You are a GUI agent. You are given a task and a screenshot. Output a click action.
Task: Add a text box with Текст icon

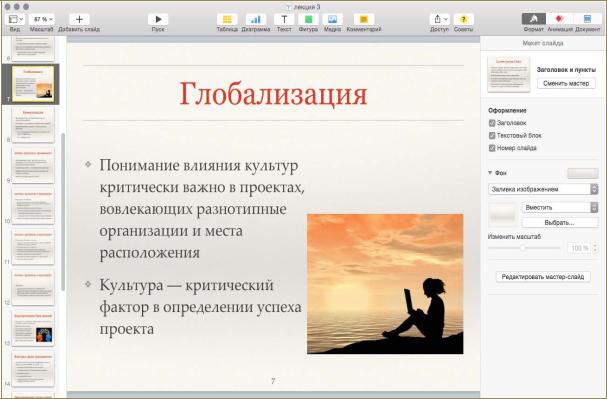coord(284,19)
